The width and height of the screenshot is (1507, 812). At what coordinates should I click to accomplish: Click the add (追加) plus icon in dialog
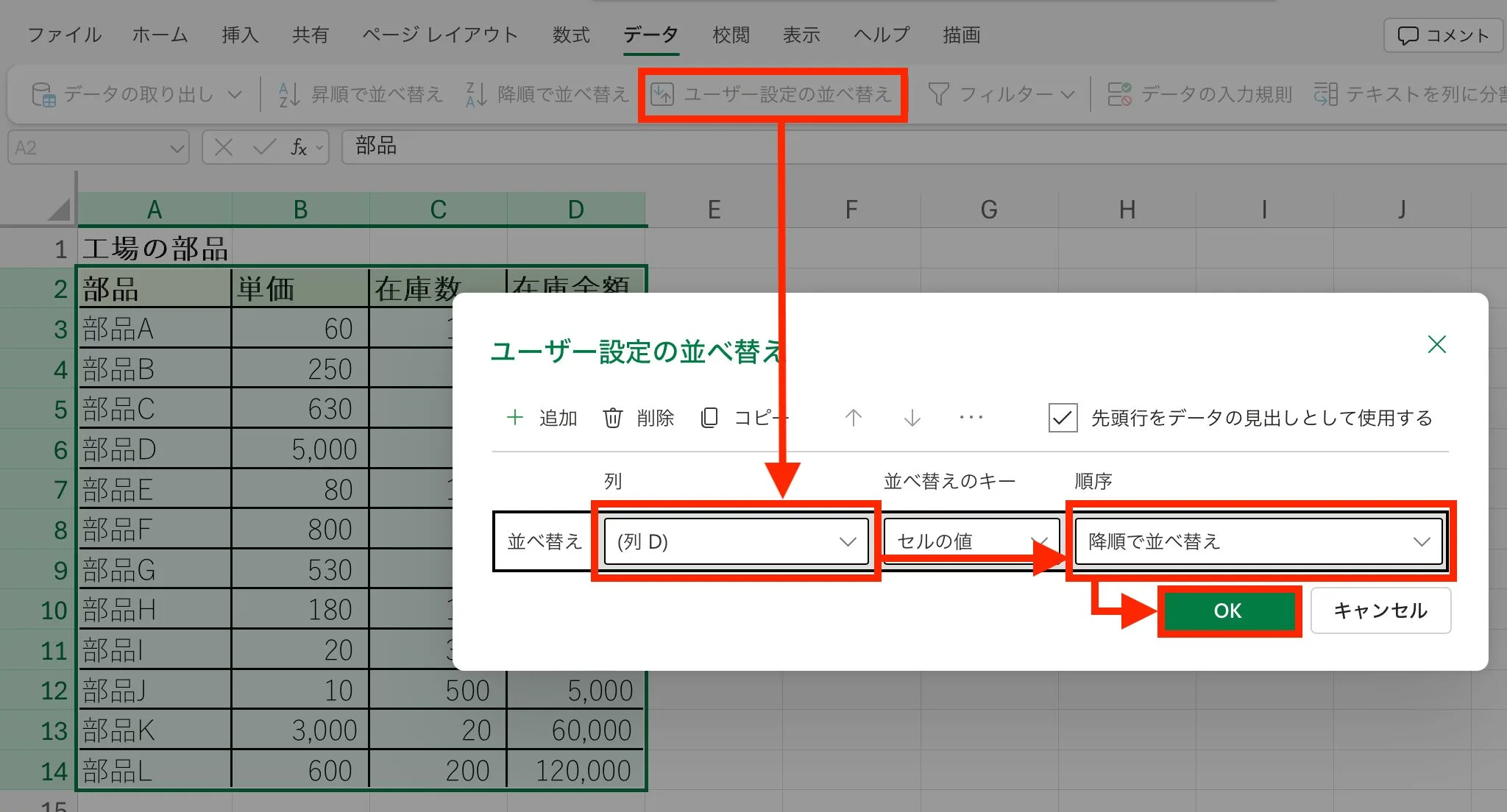click(515, 418)
